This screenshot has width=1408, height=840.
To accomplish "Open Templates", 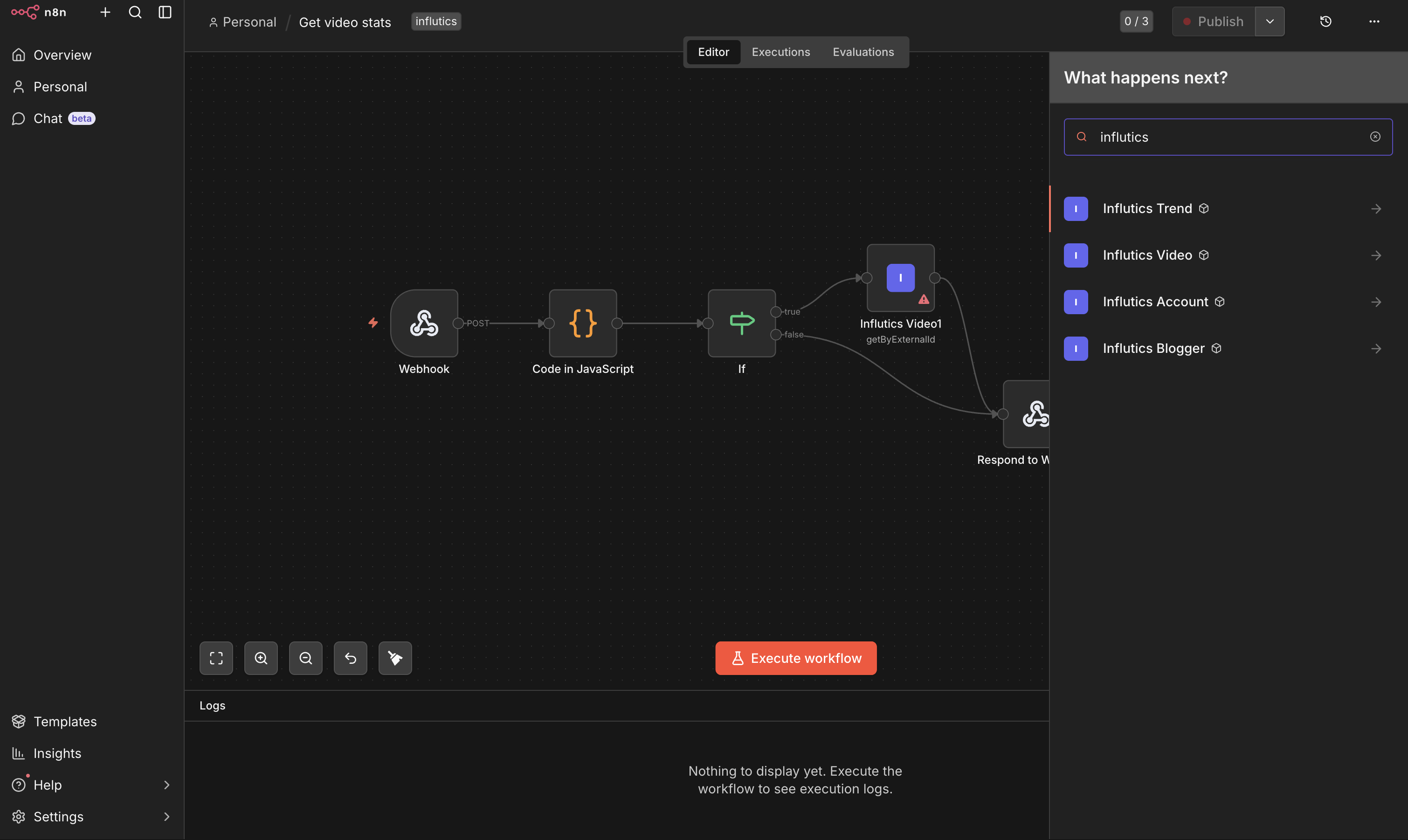I will click(92, 721).
